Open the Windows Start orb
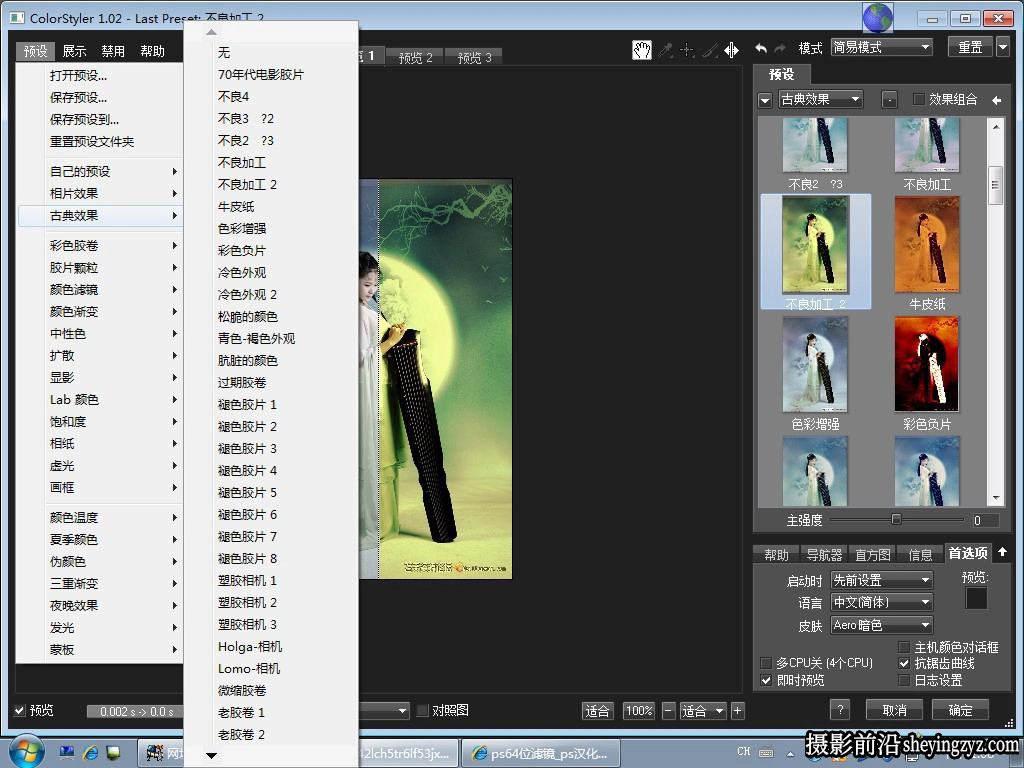The image size is (1024, 768). pyautogui.click(x=27, y=751)
